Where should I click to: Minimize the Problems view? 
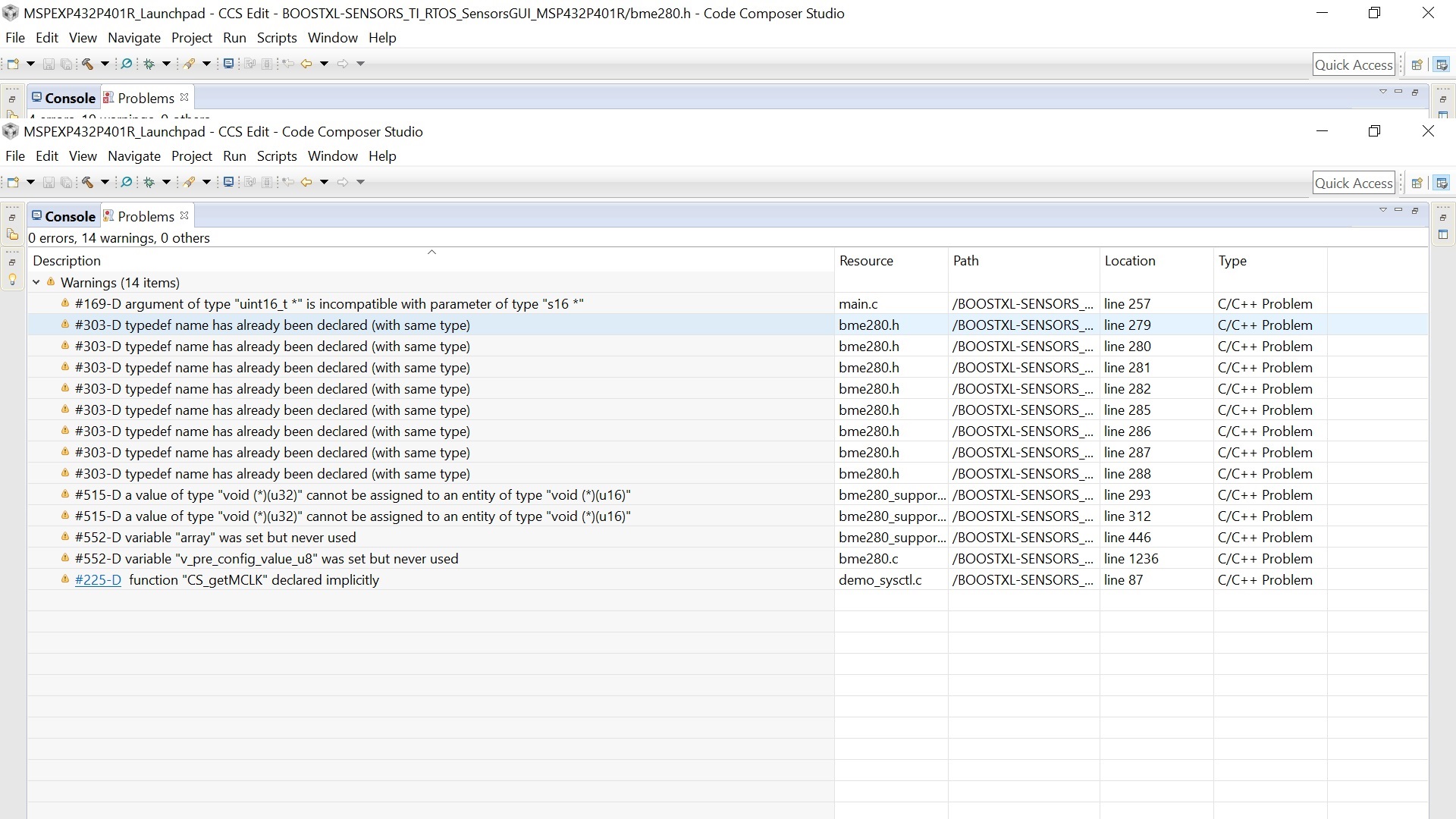[x=1398, y=210]
